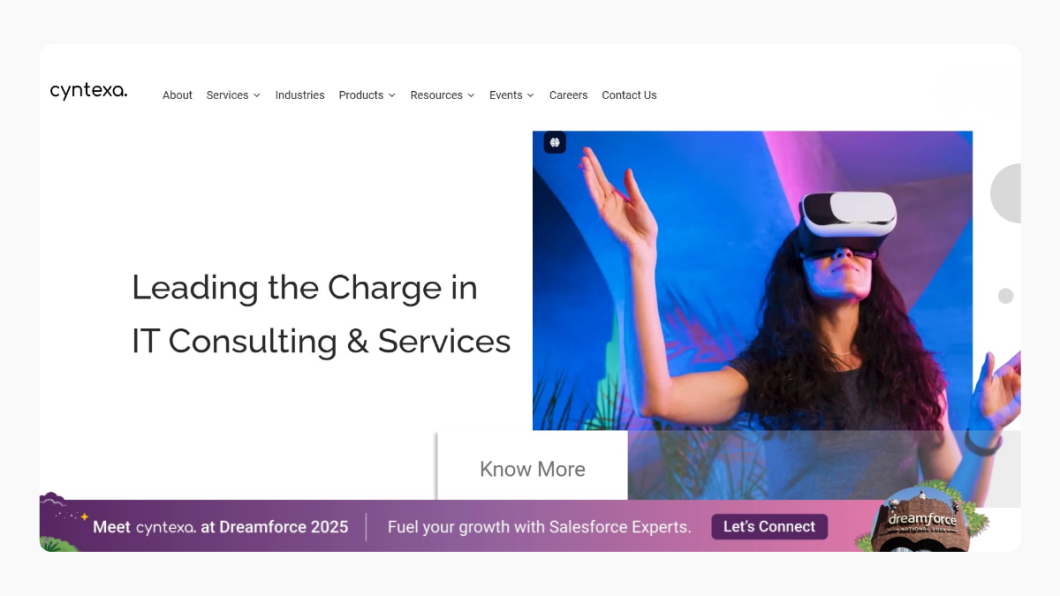1060x596 pixels.
Task: Click the small gray dot beside the image
Action: point(1006,296)
